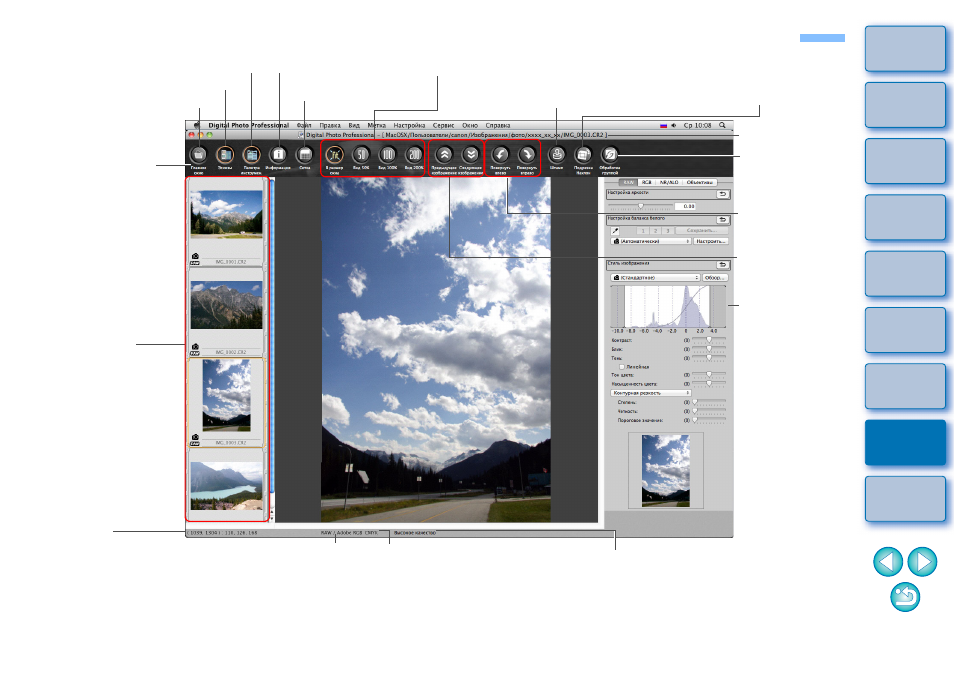The width and height of the screenshot is (954, 674).
Task: Click the tone curve histogram graph
Action: (668, 307)
